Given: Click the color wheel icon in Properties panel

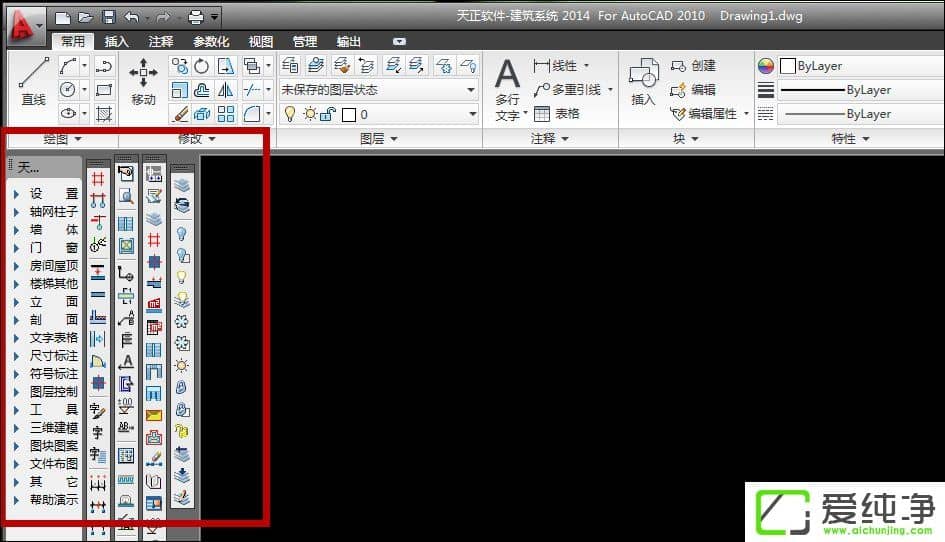Looking at the screenshot, I should tap(765, 66).
